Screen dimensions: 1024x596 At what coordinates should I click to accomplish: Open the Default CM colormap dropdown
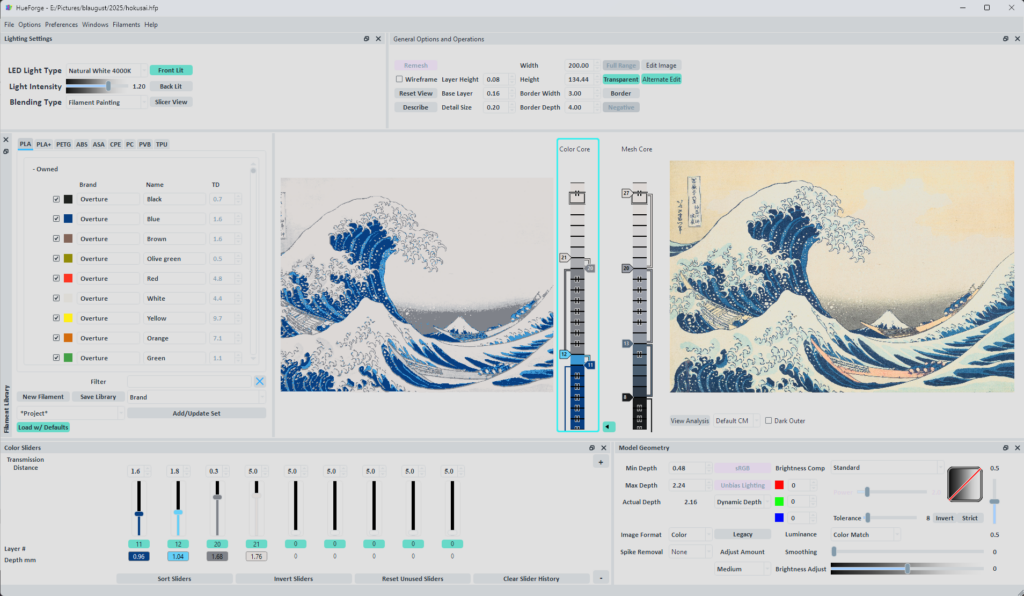(x=737, y=421)
